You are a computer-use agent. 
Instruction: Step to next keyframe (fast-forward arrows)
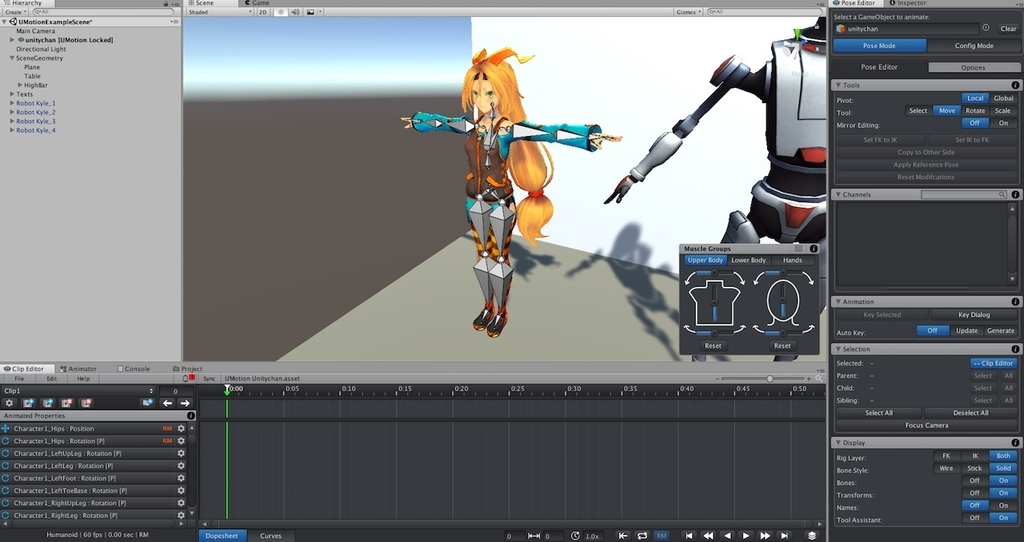pyautogui.click(x=765, y=535)
